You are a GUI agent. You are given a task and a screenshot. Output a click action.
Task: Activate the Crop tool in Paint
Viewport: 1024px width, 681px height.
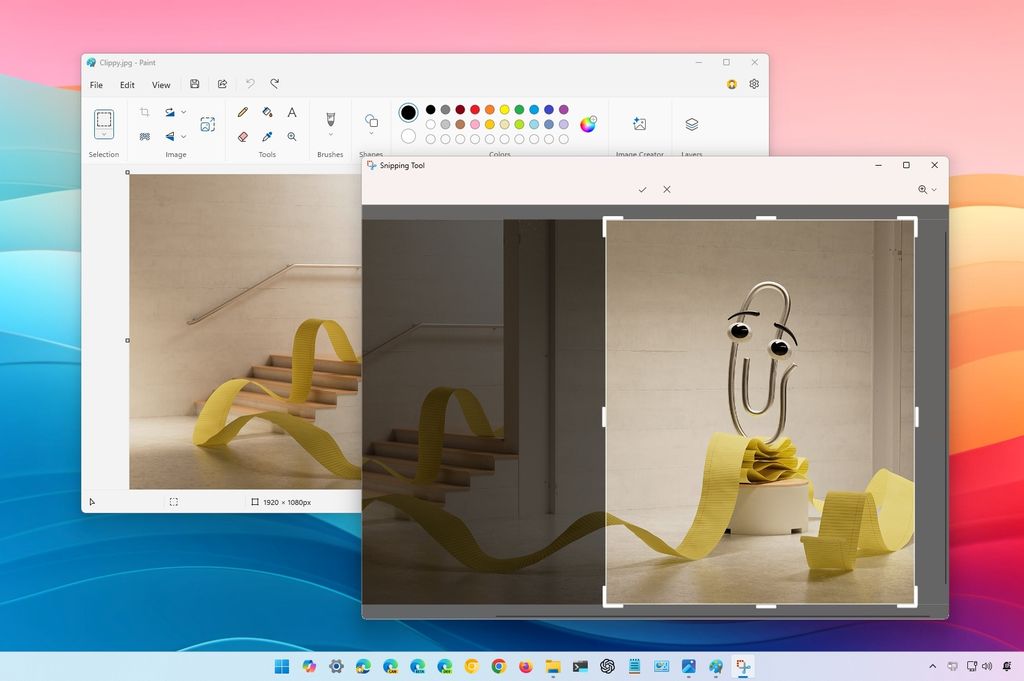click(147, 112)
